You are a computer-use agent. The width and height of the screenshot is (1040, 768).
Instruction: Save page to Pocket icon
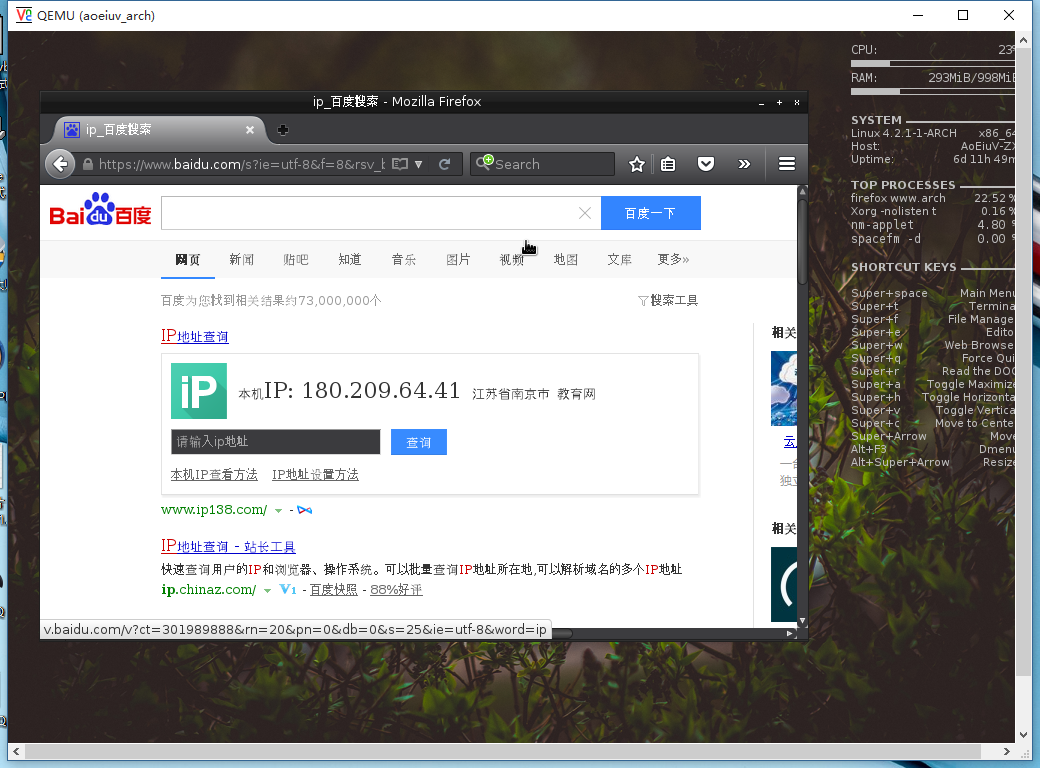pyautogui.click(x=706, y=164)
